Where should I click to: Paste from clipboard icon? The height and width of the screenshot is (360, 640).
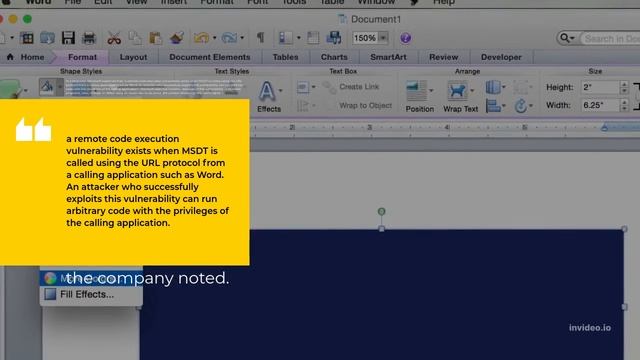[x=156, y=38]
